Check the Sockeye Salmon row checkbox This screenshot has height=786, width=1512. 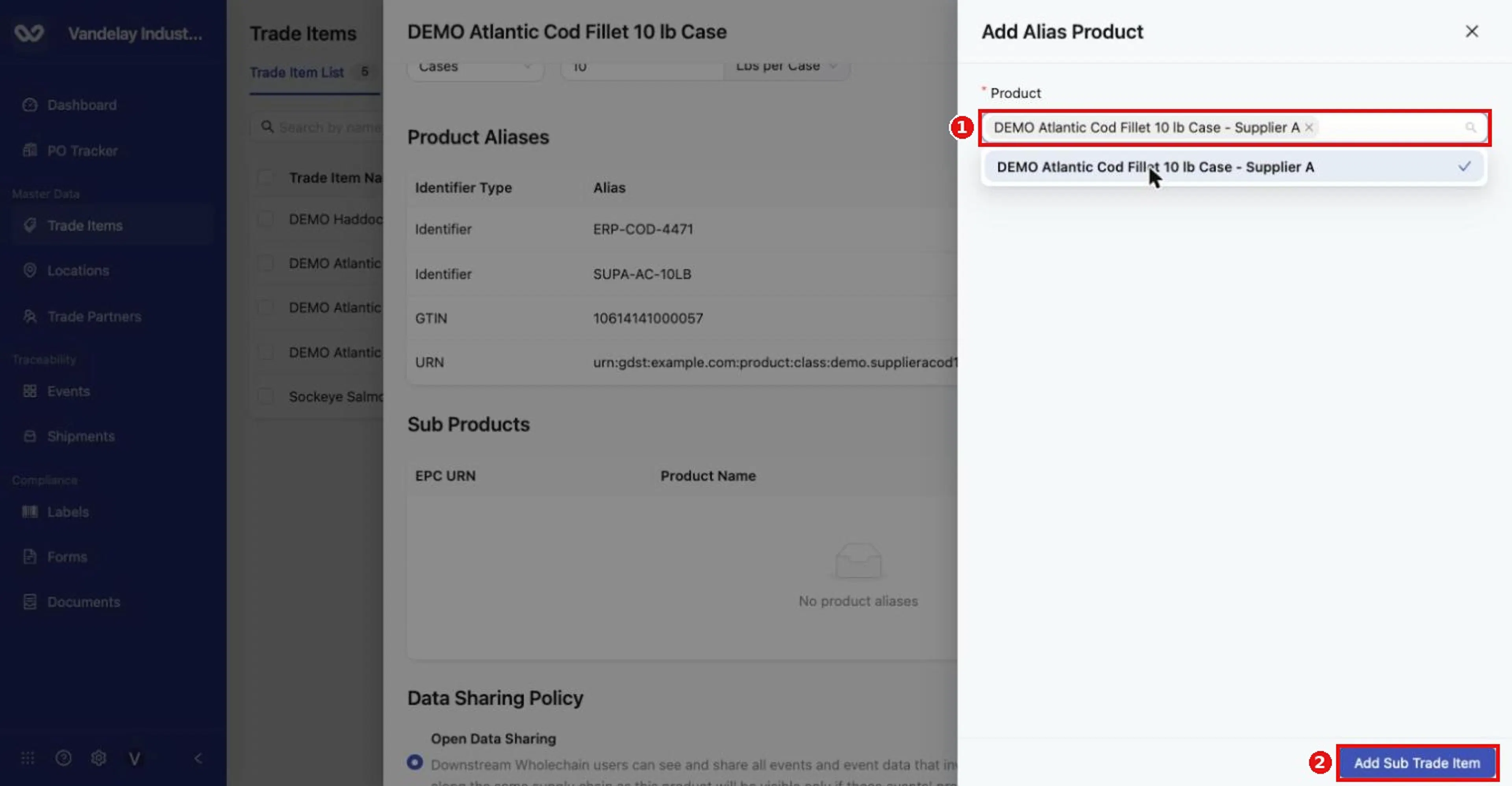pos(266,396)
